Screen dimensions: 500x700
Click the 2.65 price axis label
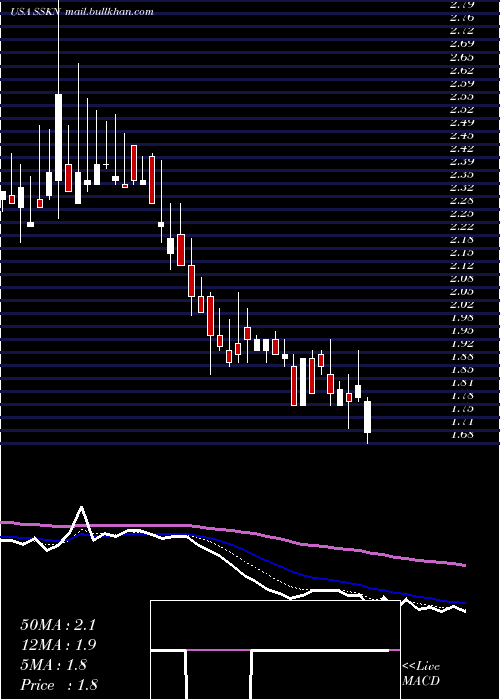click(x=461, y=57)
